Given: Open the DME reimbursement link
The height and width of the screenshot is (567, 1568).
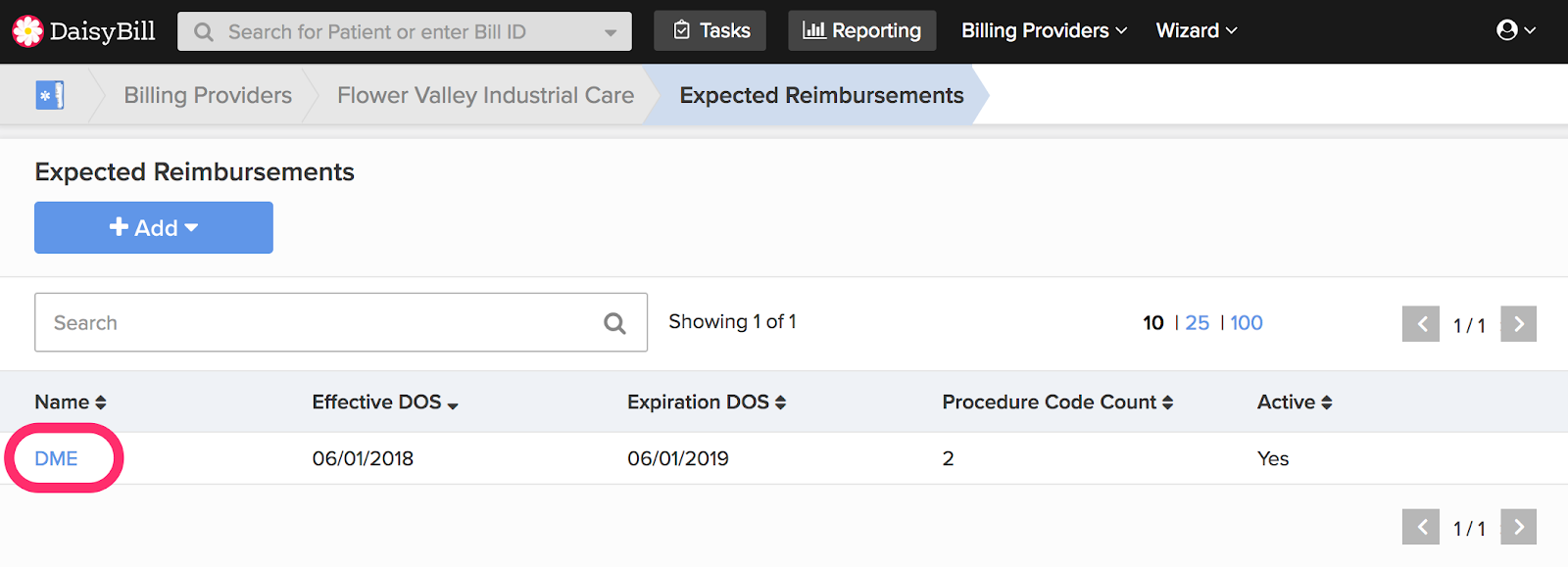Looking at the screenshot, I should pyautogui.click(x=56, y=458).
